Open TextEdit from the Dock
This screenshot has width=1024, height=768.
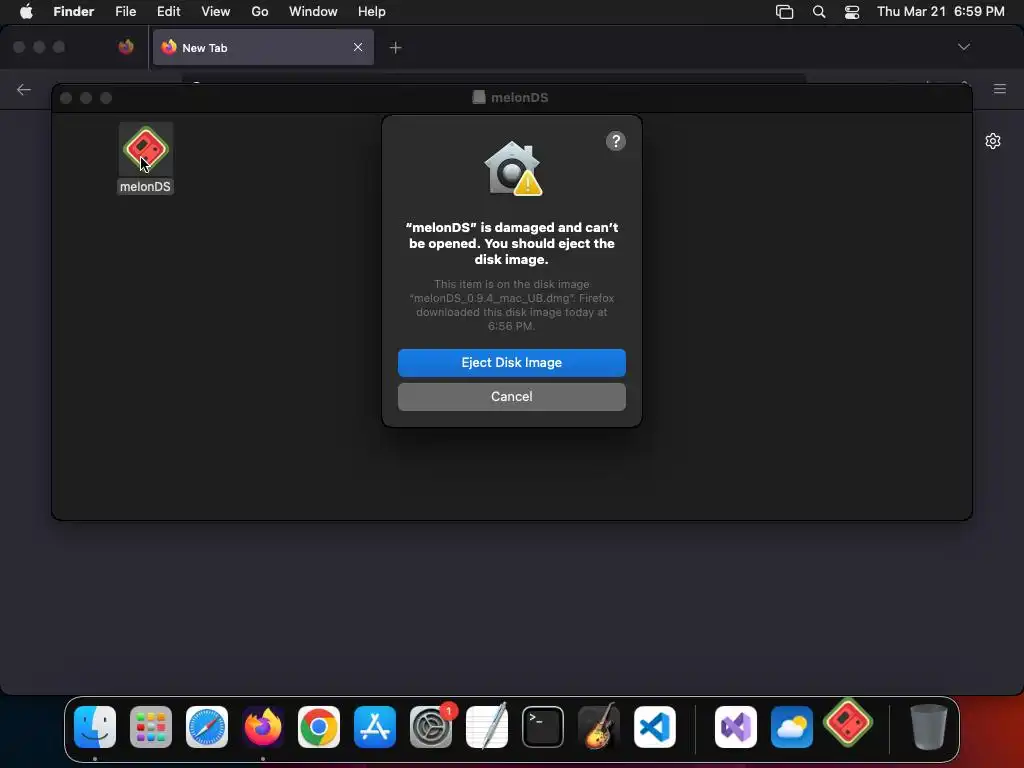pos(487,727)
